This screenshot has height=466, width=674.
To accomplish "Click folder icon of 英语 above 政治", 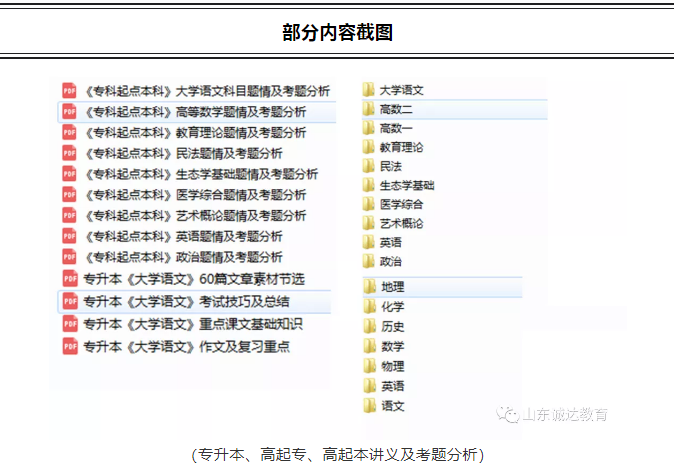I will [368, 242].
